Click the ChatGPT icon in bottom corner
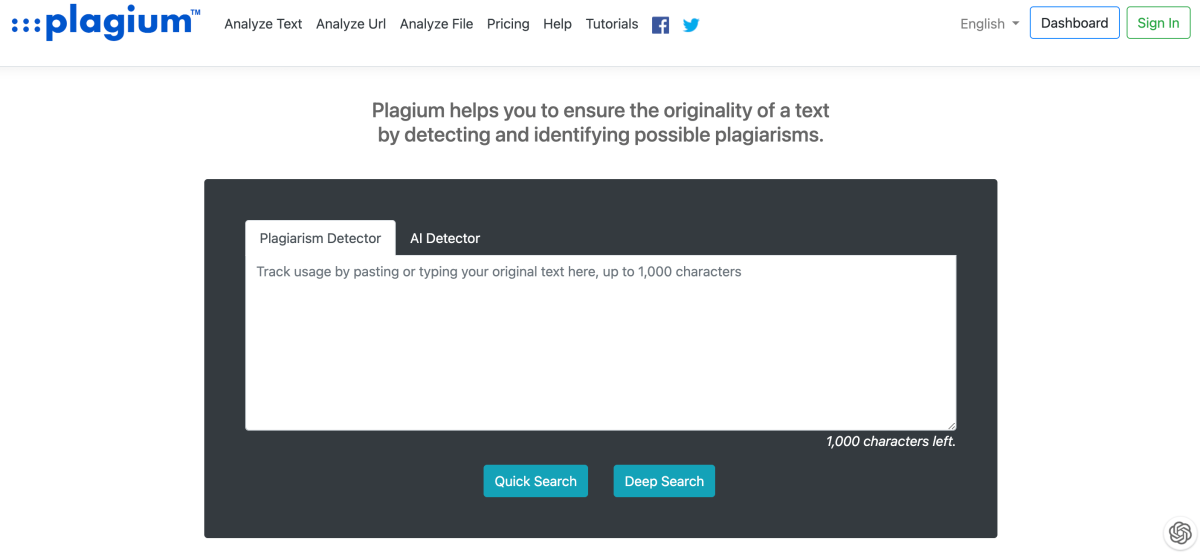Screen dimensions: 1200x556 [x=1180, y=533]
